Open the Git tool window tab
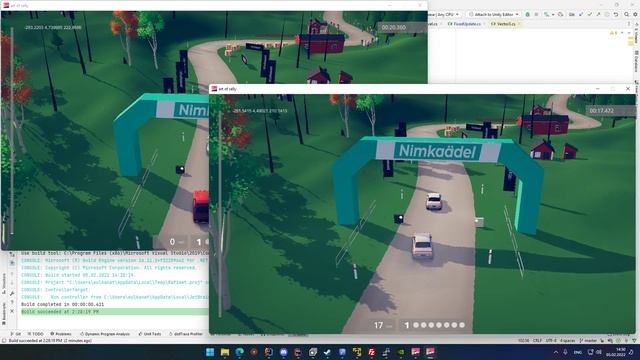Viewport: 640px width, 360px height. pyautogui.click(x=16, y=334)
